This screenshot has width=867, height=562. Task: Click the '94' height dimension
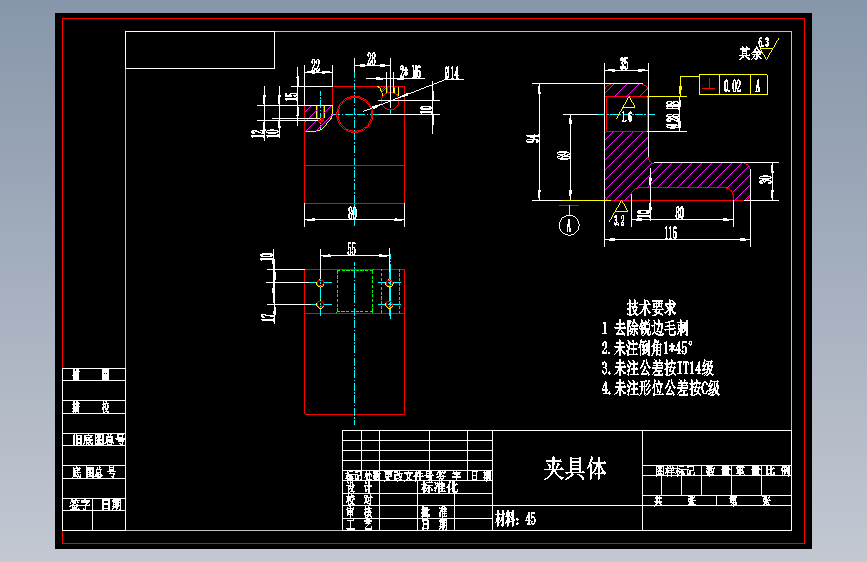tap(533, 138)
